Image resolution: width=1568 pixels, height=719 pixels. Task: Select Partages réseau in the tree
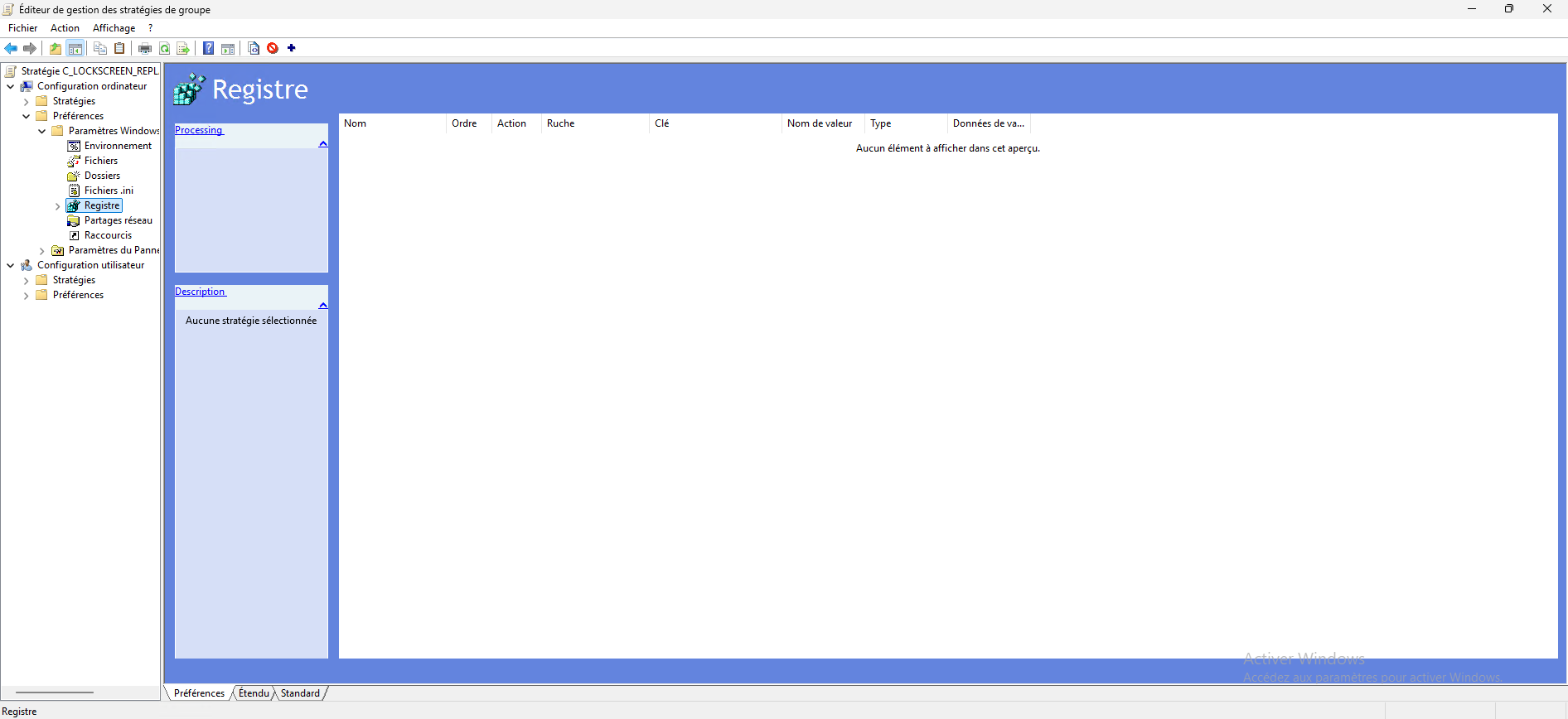(x=118, y=220)
